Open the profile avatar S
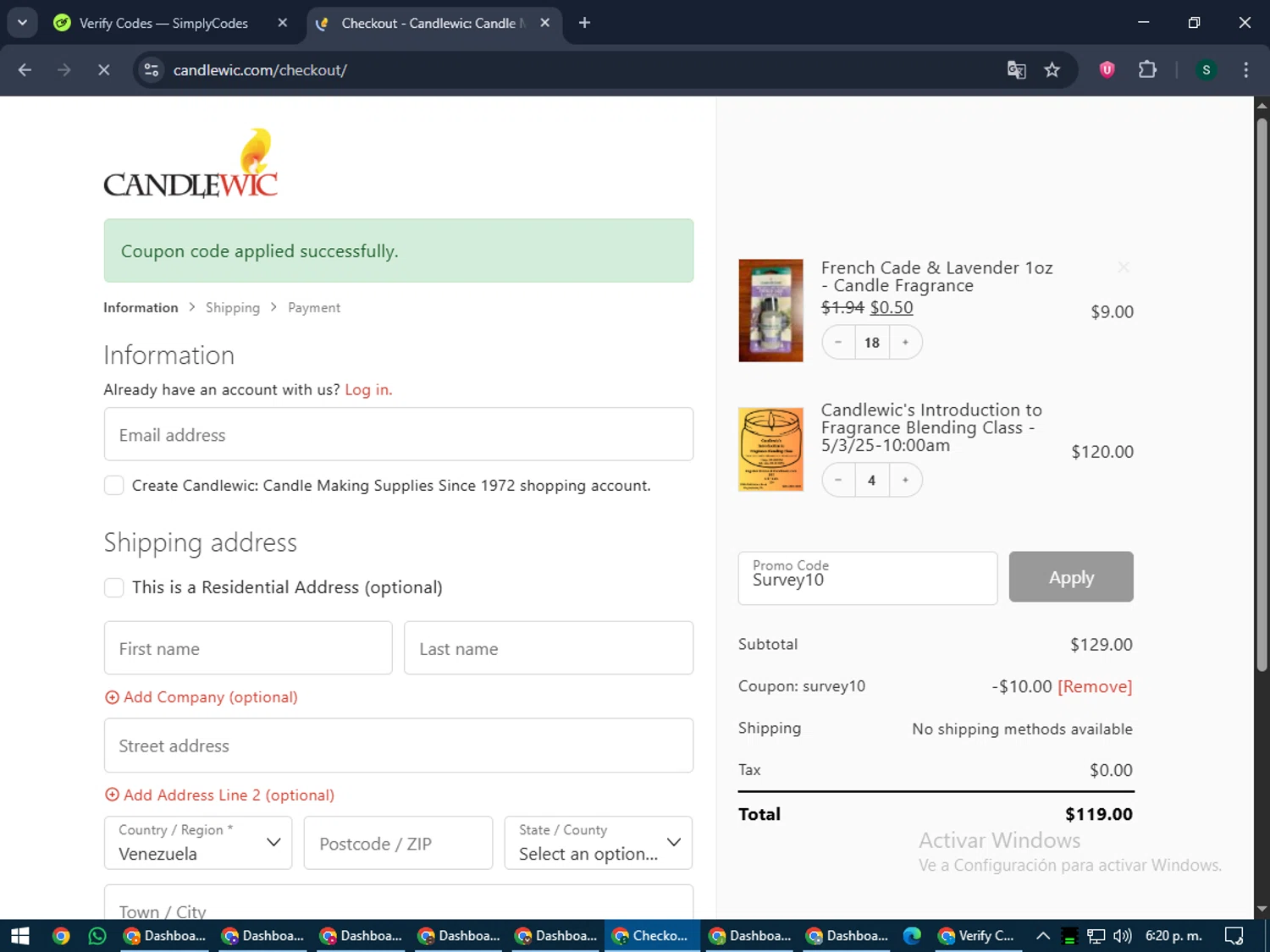1270x952 pixels. [x=1206, y=70]
